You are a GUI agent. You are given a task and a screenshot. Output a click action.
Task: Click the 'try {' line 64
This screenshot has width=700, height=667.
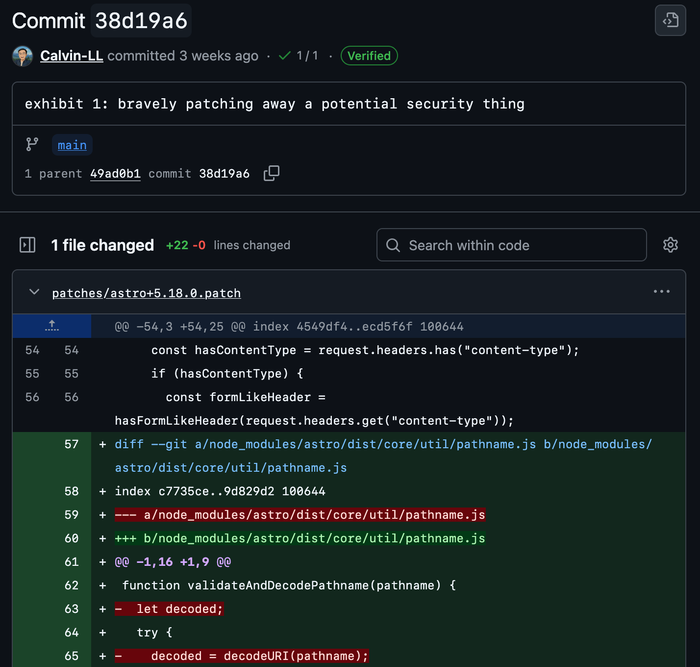[154, 632]
